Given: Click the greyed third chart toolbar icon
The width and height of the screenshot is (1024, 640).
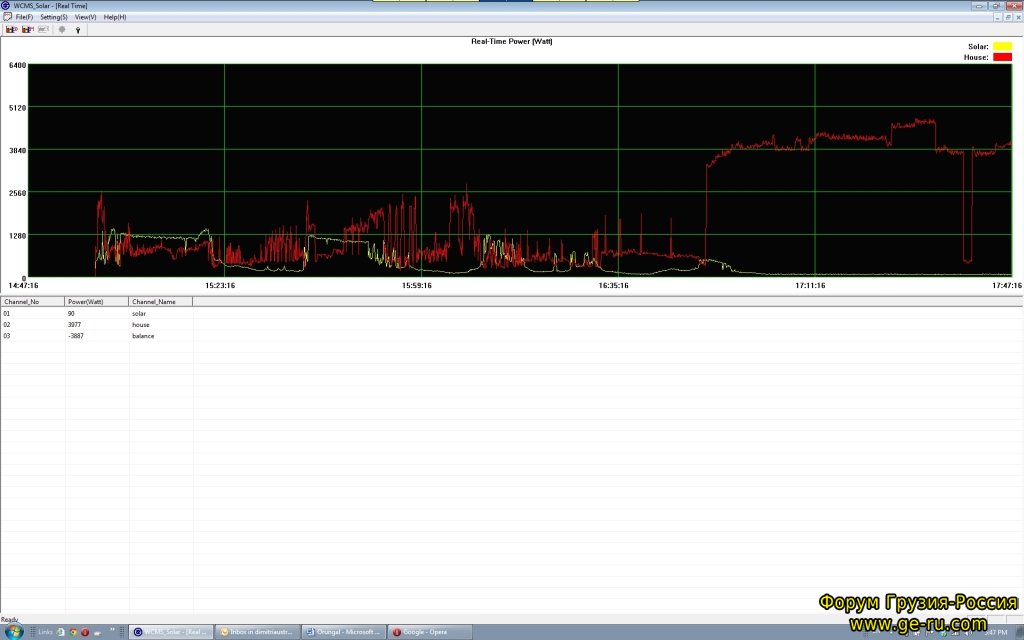Looking at the screenshot, I should coord(43,29).
